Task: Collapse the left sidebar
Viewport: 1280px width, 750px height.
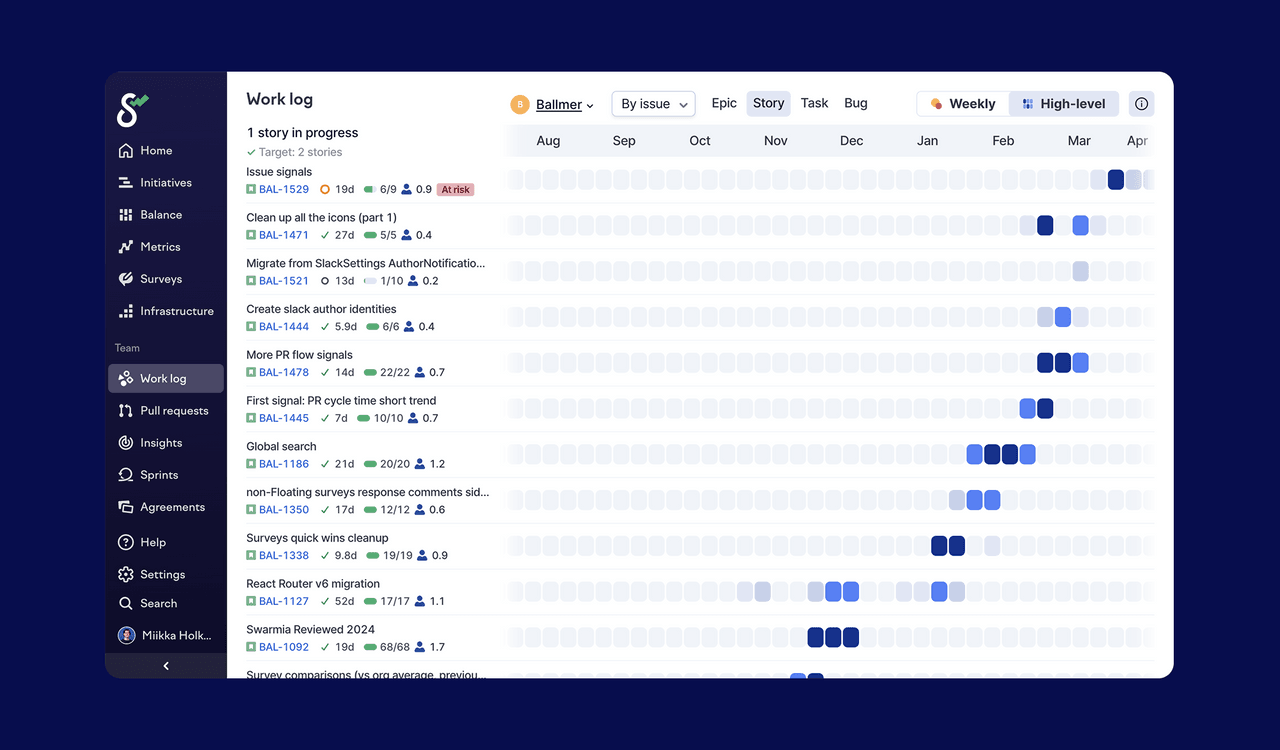Action: coord(165,665)
